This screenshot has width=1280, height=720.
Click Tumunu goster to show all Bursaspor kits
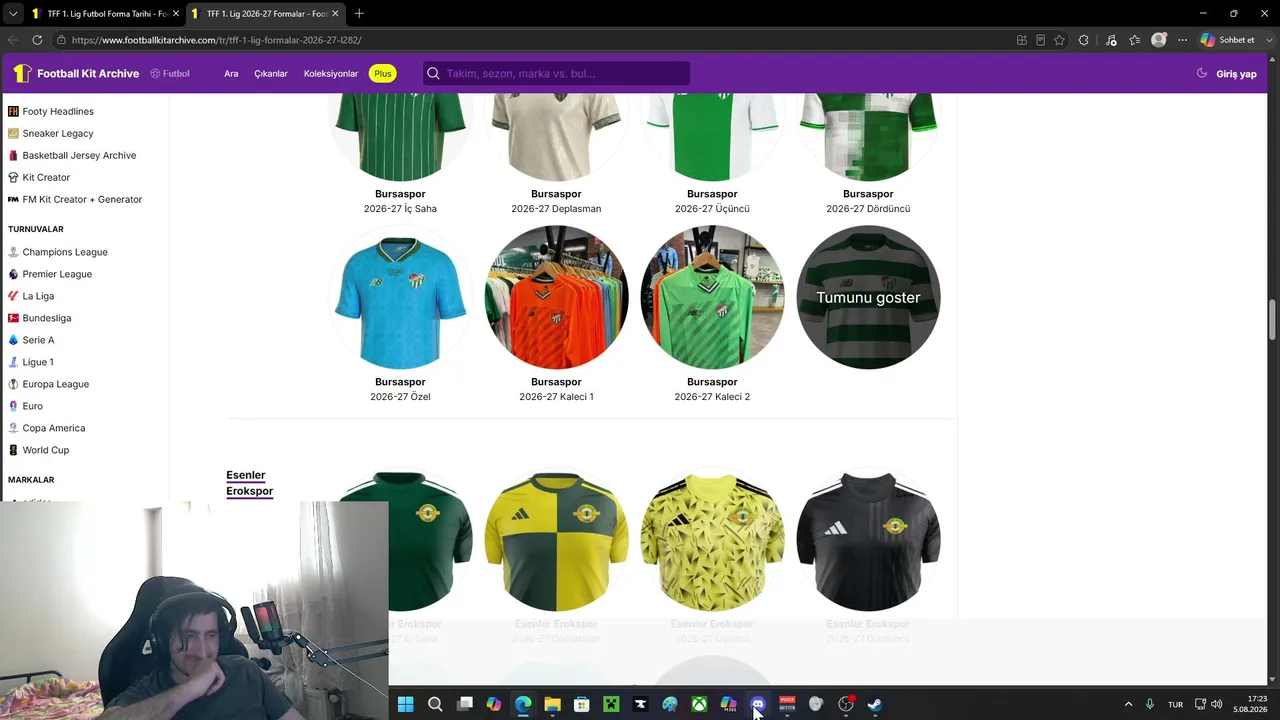(868, 297)
